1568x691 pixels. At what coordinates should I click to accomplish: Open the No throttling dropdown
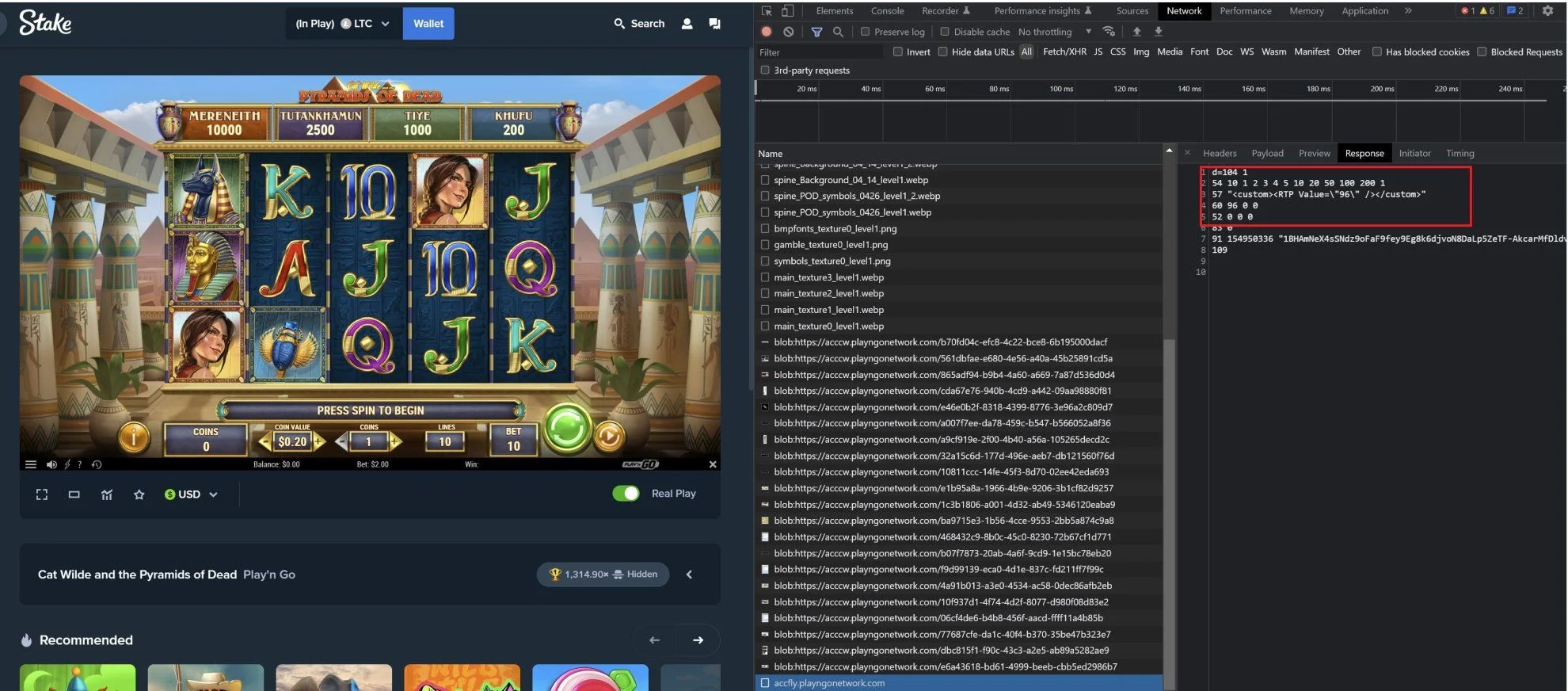coord(1055,32)
